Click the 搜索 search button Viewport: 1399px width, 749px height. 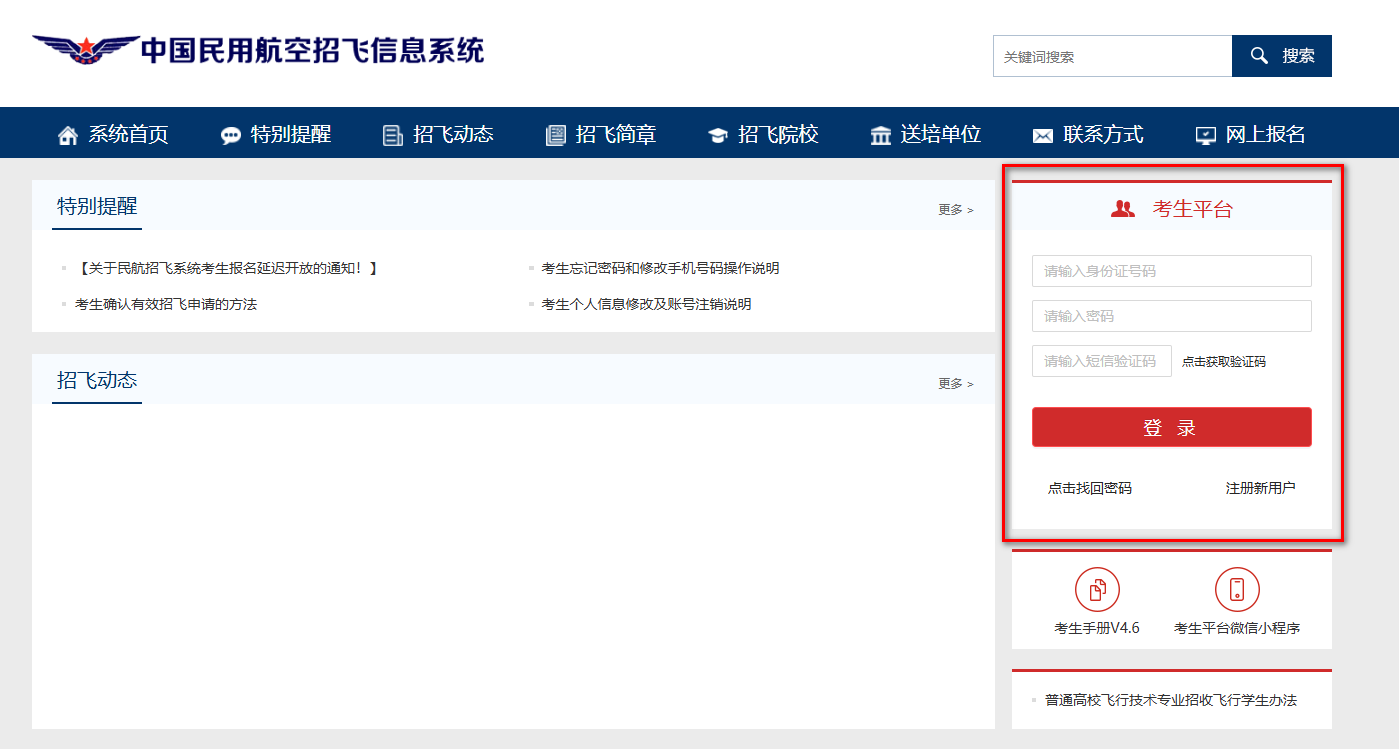pyautogui.click(x=1282, y=56)
